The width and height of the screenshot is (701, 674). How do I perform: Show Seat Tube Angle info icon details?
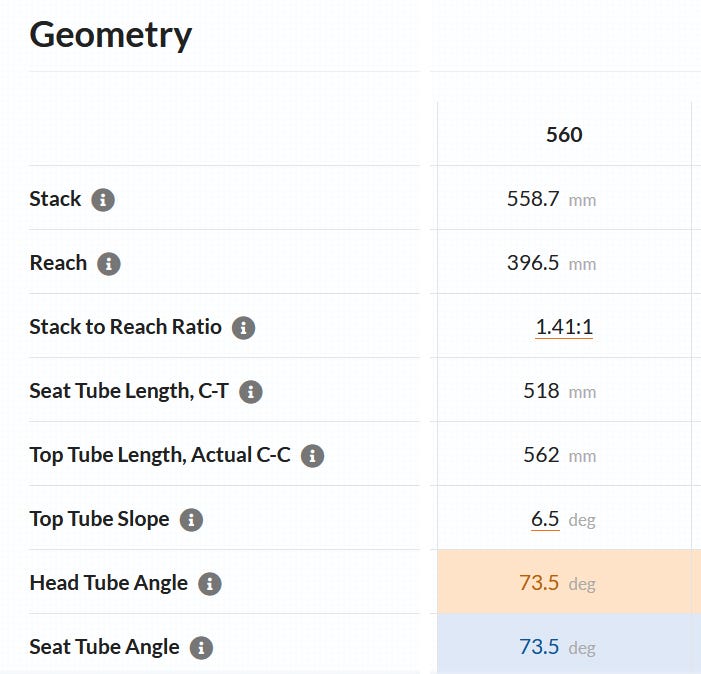pos(201,648)
